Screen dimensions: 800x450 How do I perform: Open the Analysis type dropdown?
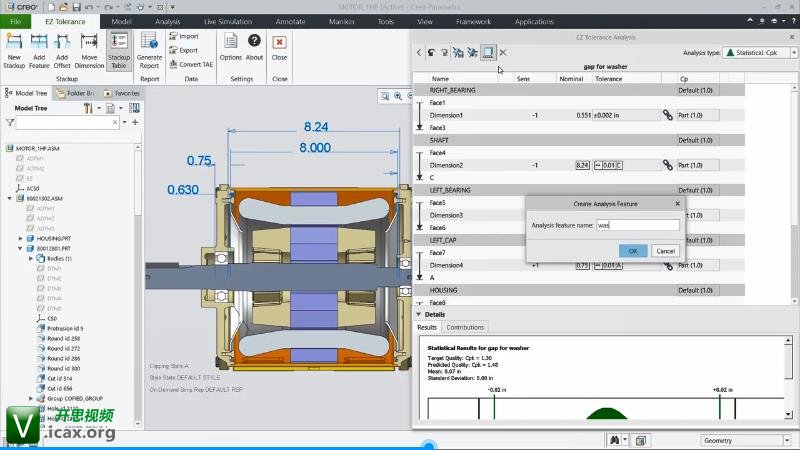tap(757, 52)
